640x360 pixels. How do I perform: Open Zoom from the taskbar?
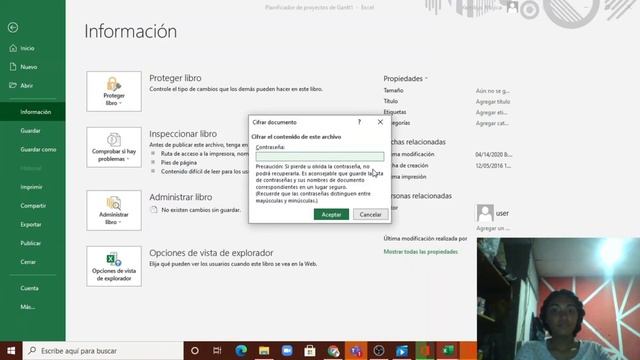point(287,351)
